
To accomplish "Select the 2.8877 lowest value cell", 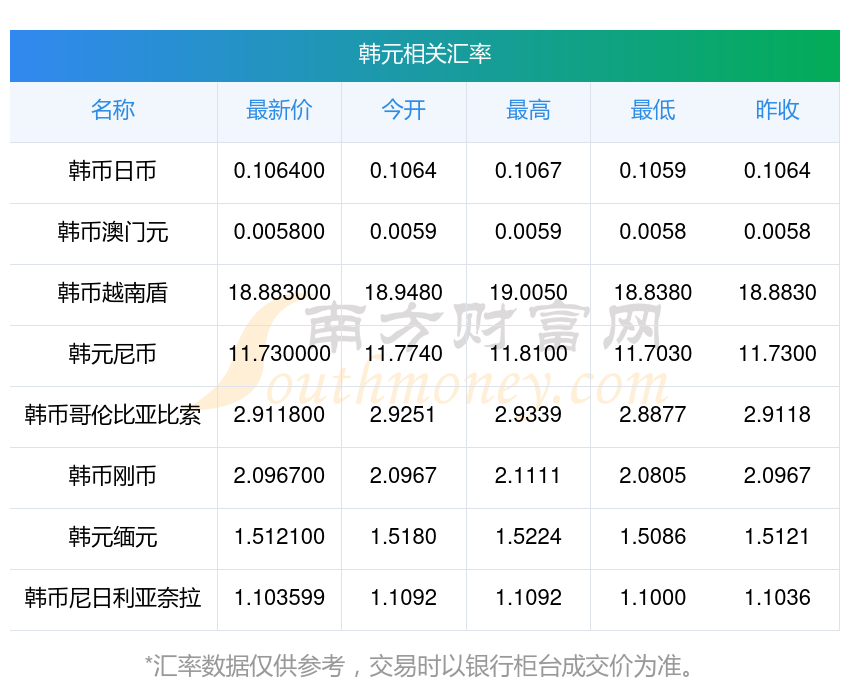I will click(x=653, y=415).
